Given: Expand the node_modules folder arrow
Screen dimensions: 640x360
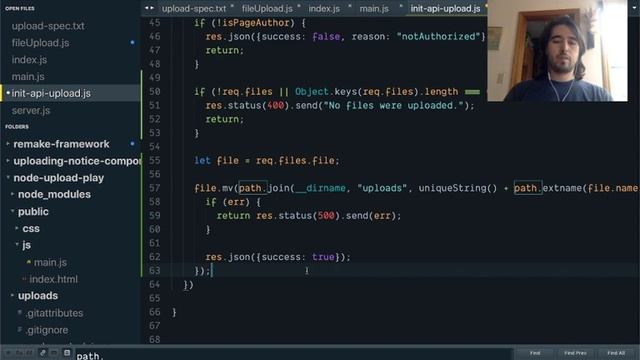Looking at the screenshot, I should (x=12, y=194).
